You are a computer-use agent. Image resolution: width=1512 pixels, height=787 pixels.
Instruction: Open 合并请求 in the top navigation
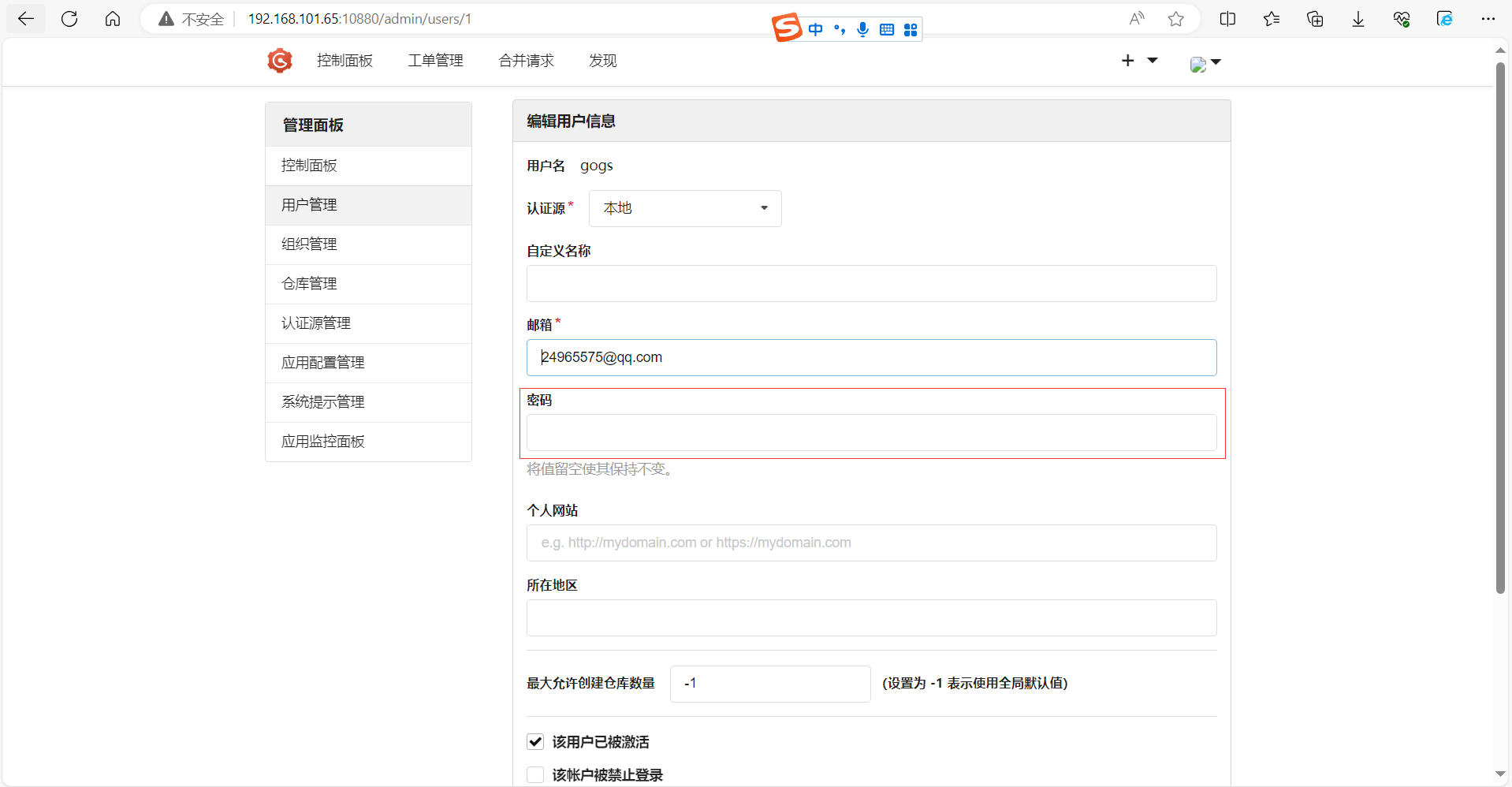tap(526, 61)
